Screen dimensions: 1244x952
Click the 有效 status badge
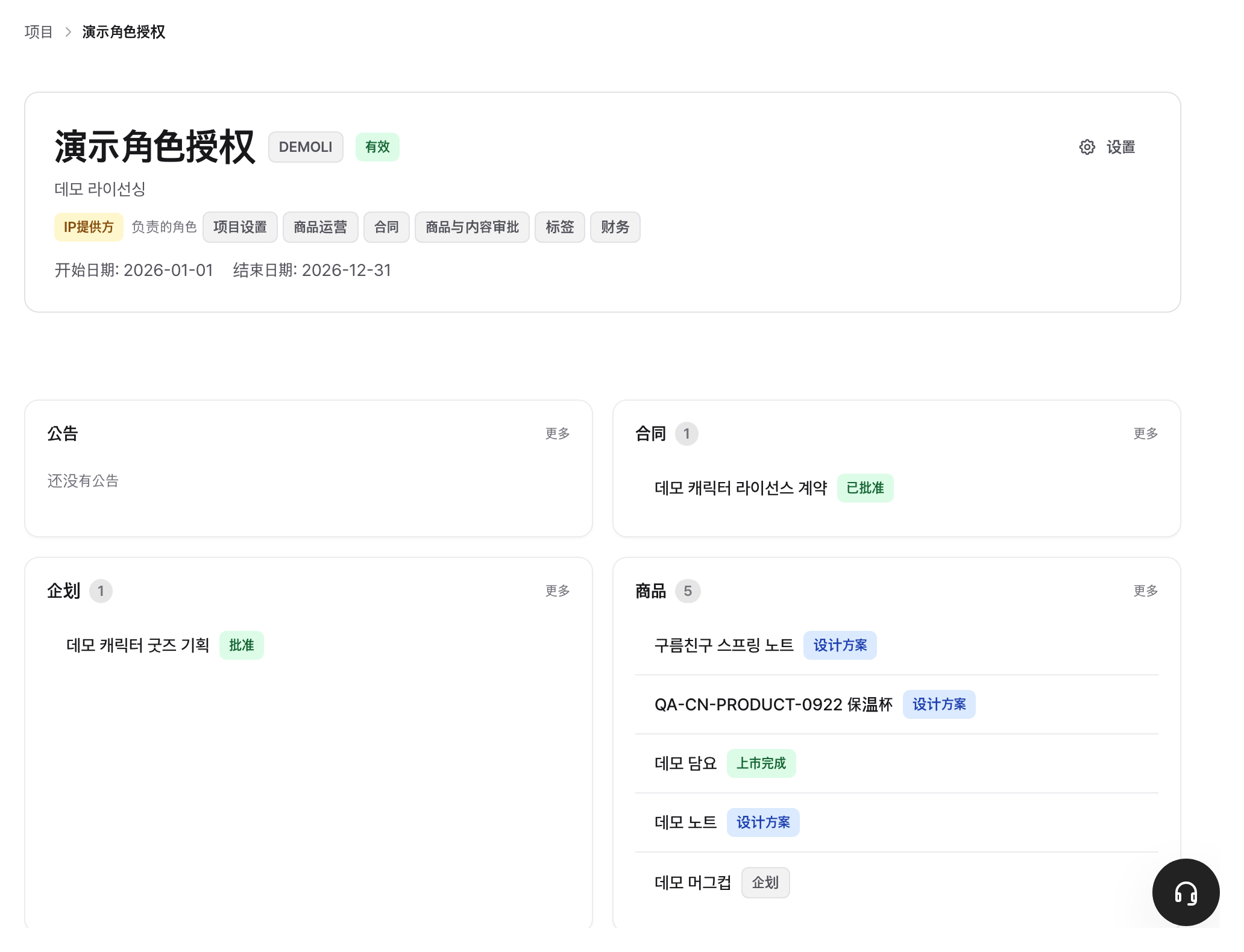tap(377, 147)
